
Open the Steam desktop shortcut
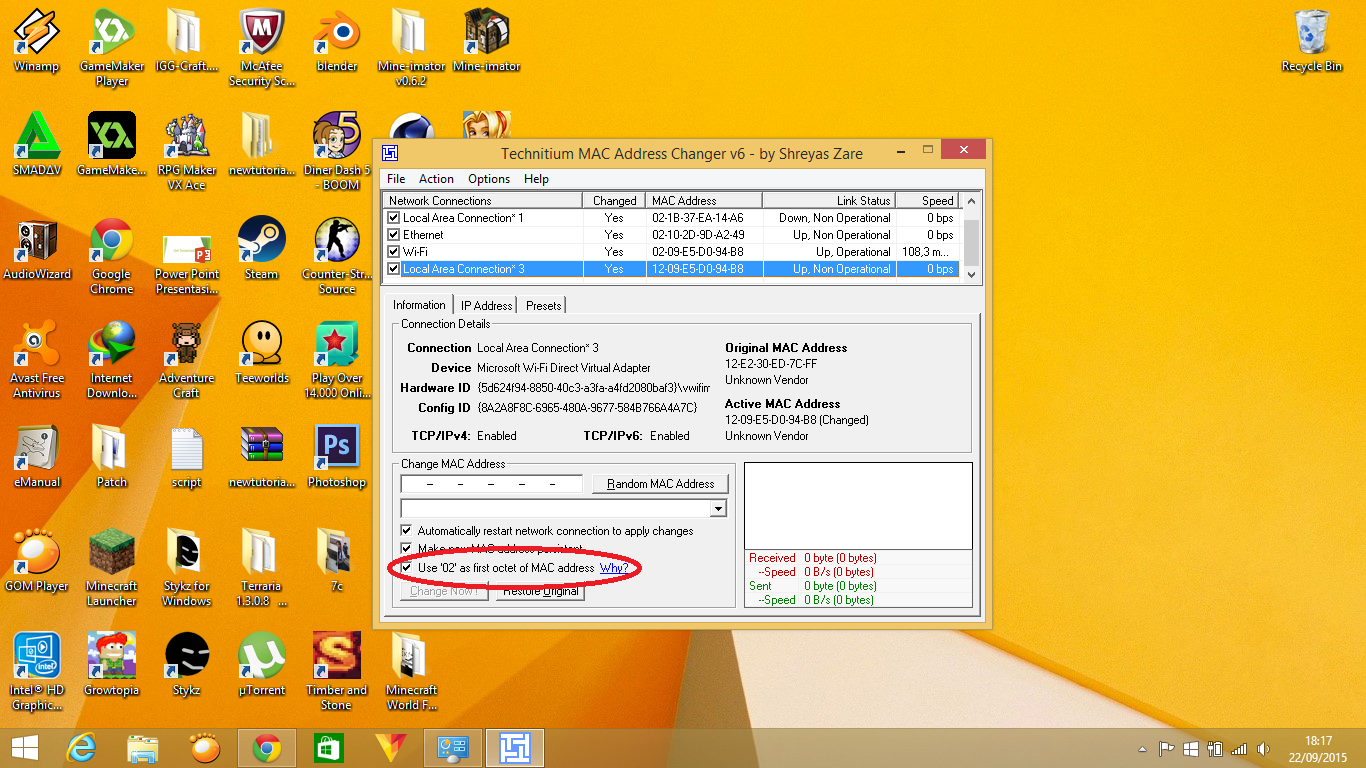pos(262,249)
